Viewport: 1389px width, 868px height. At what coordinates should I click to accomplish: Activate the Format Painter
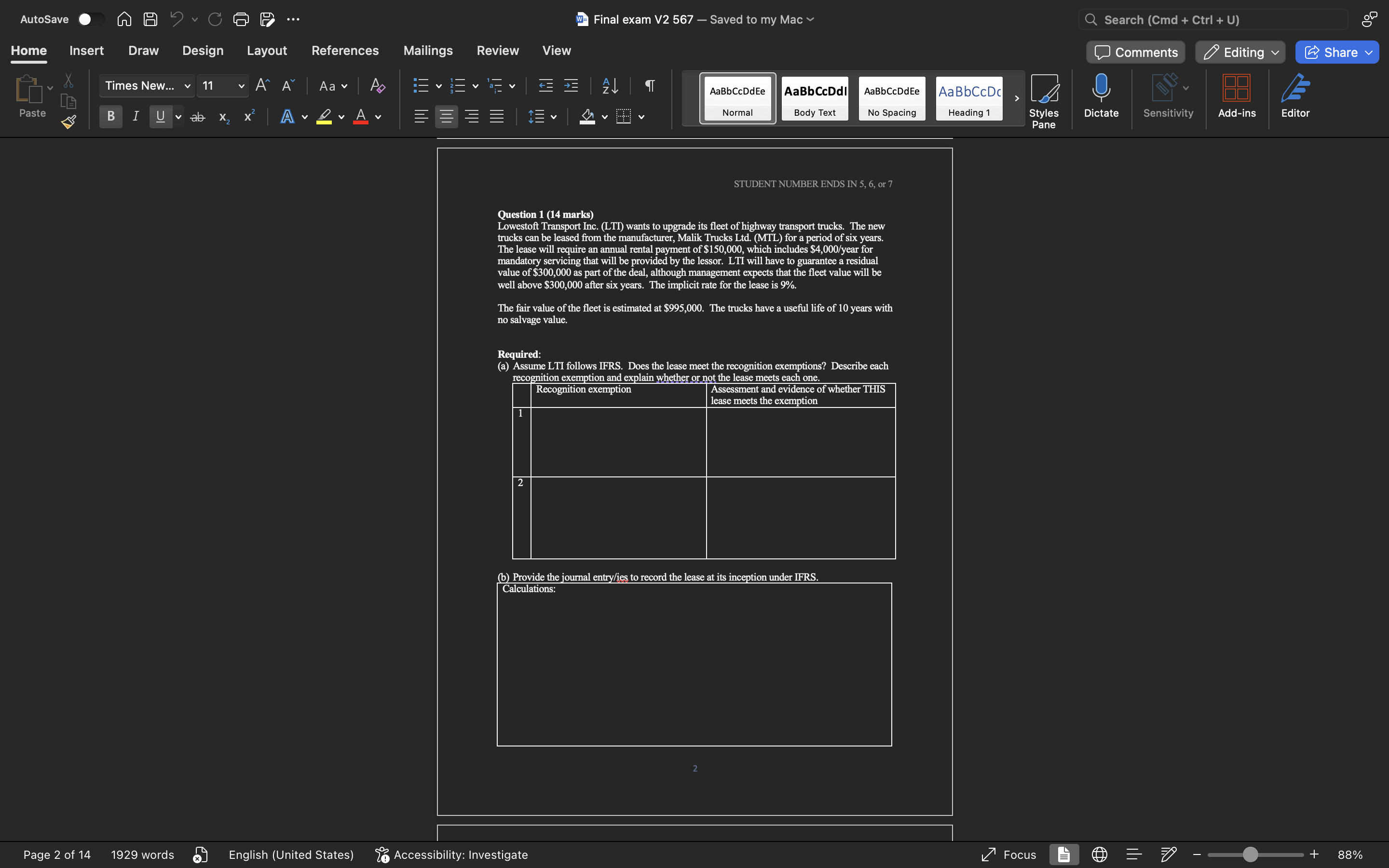(68, 122)
